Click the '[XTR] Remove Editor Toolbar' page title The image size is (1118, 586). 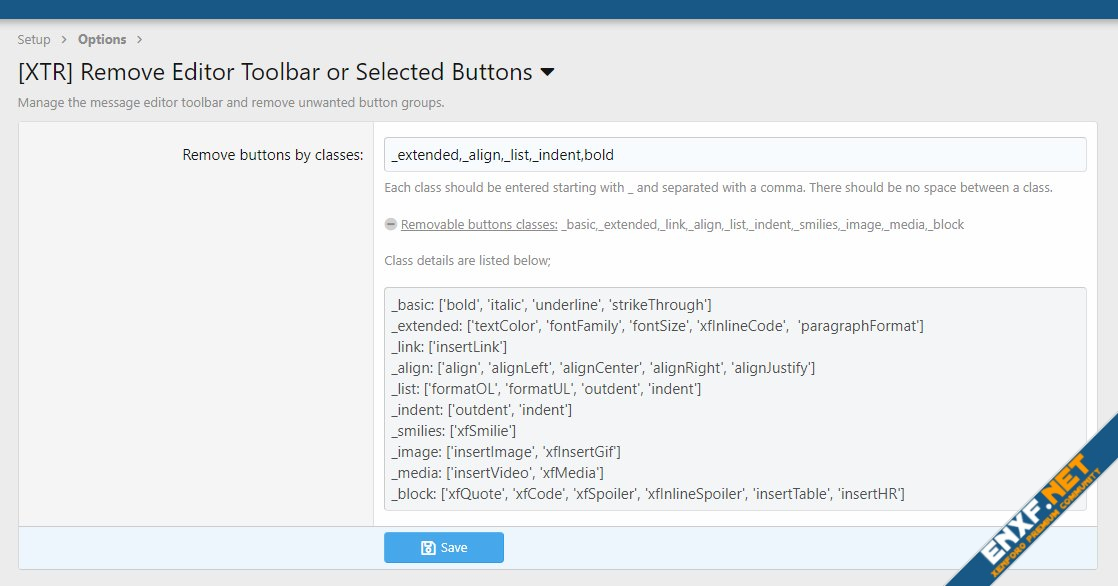pyautogui.click(x=275, y=72)
